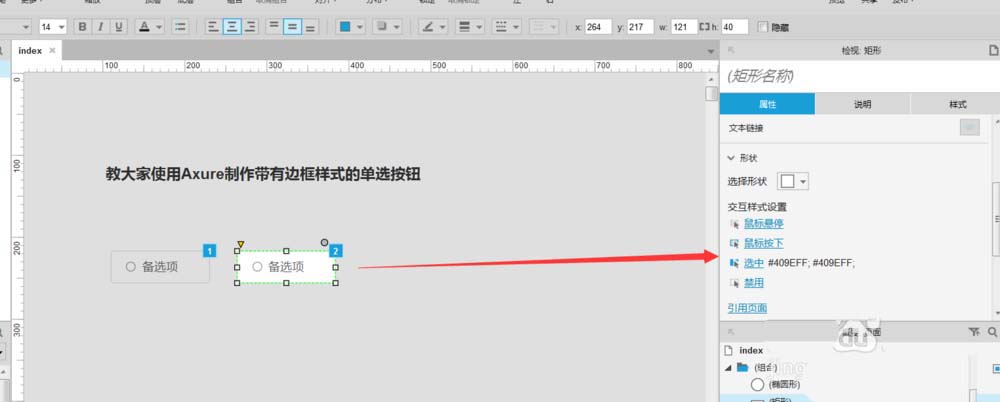The height and width of the screenshot is (402, 1000).
Task: Align text center horizontally
Action: (232, 27)
